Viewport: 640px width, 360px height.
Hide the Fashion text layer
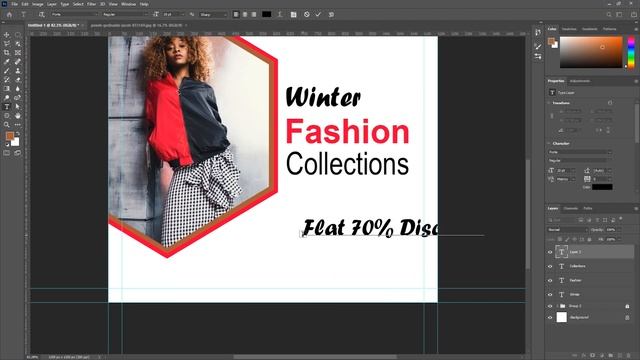[550, 280]
